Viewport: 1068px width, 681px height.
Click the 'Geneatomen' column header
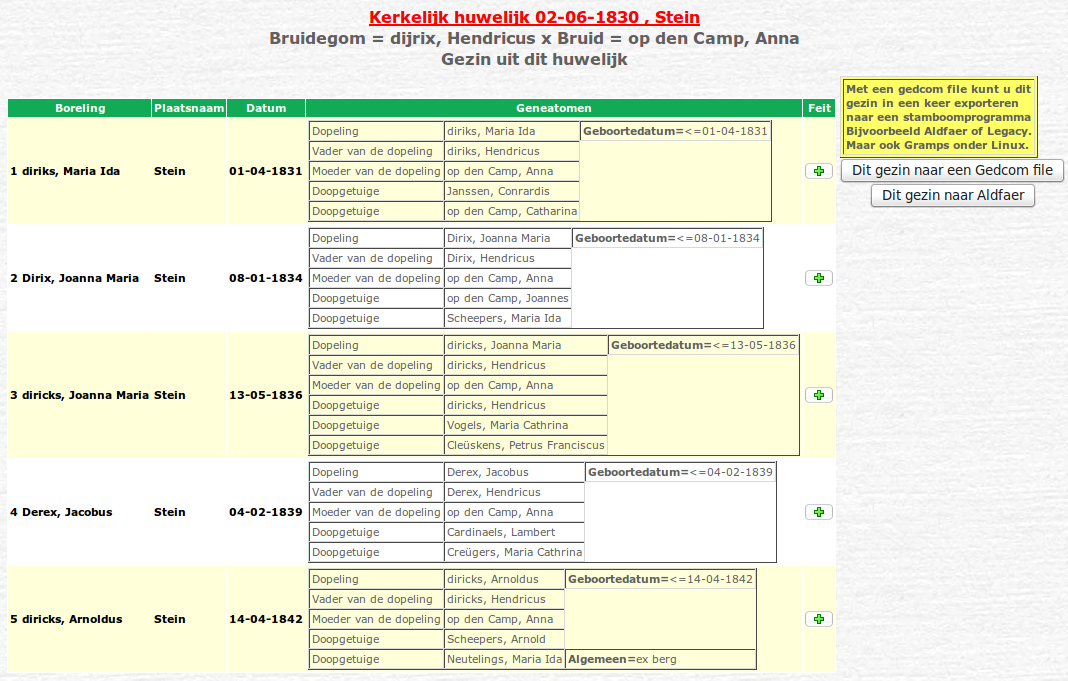click(553, 108)
